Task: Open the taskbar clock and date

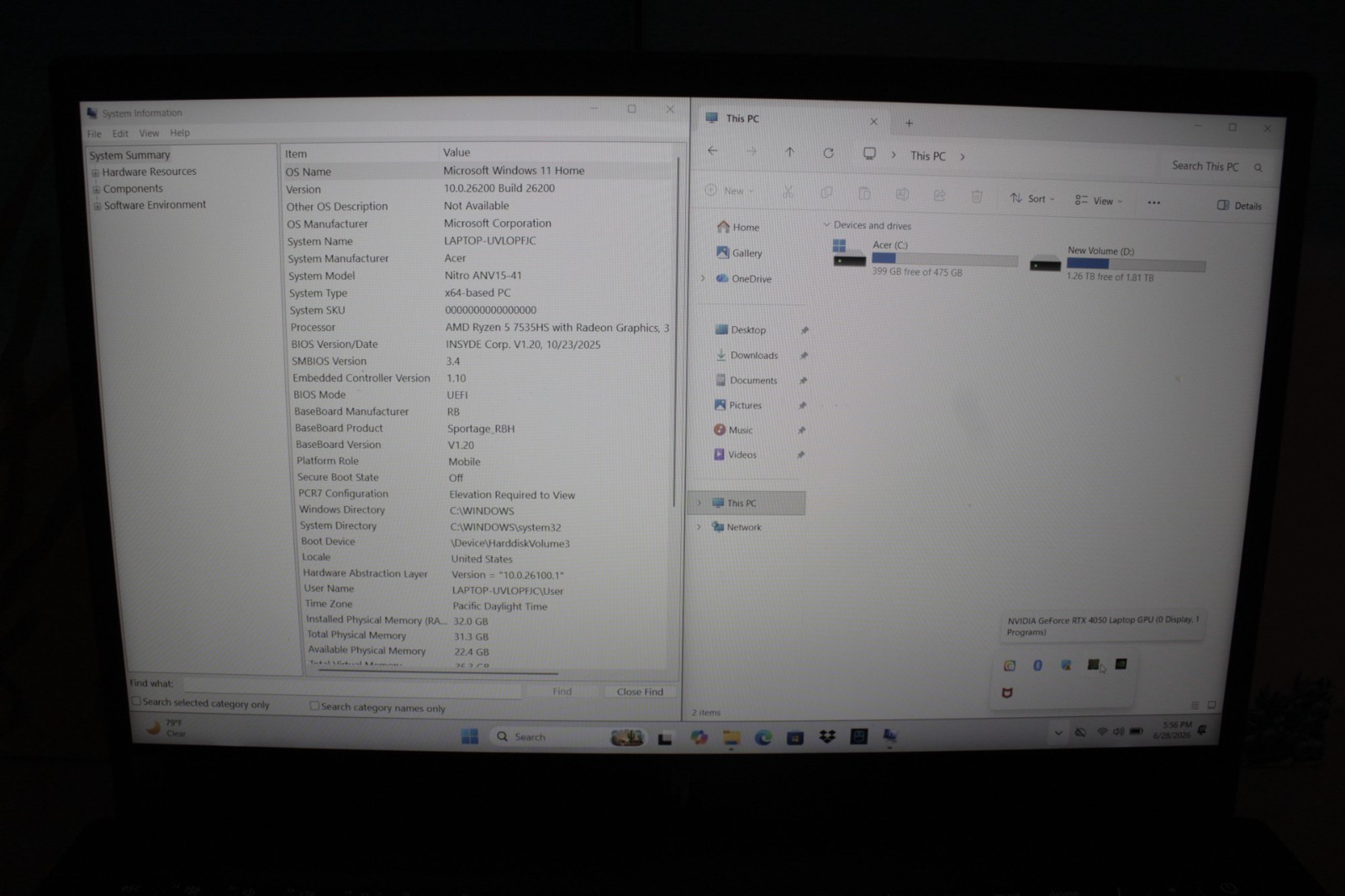Action: 1172,730
